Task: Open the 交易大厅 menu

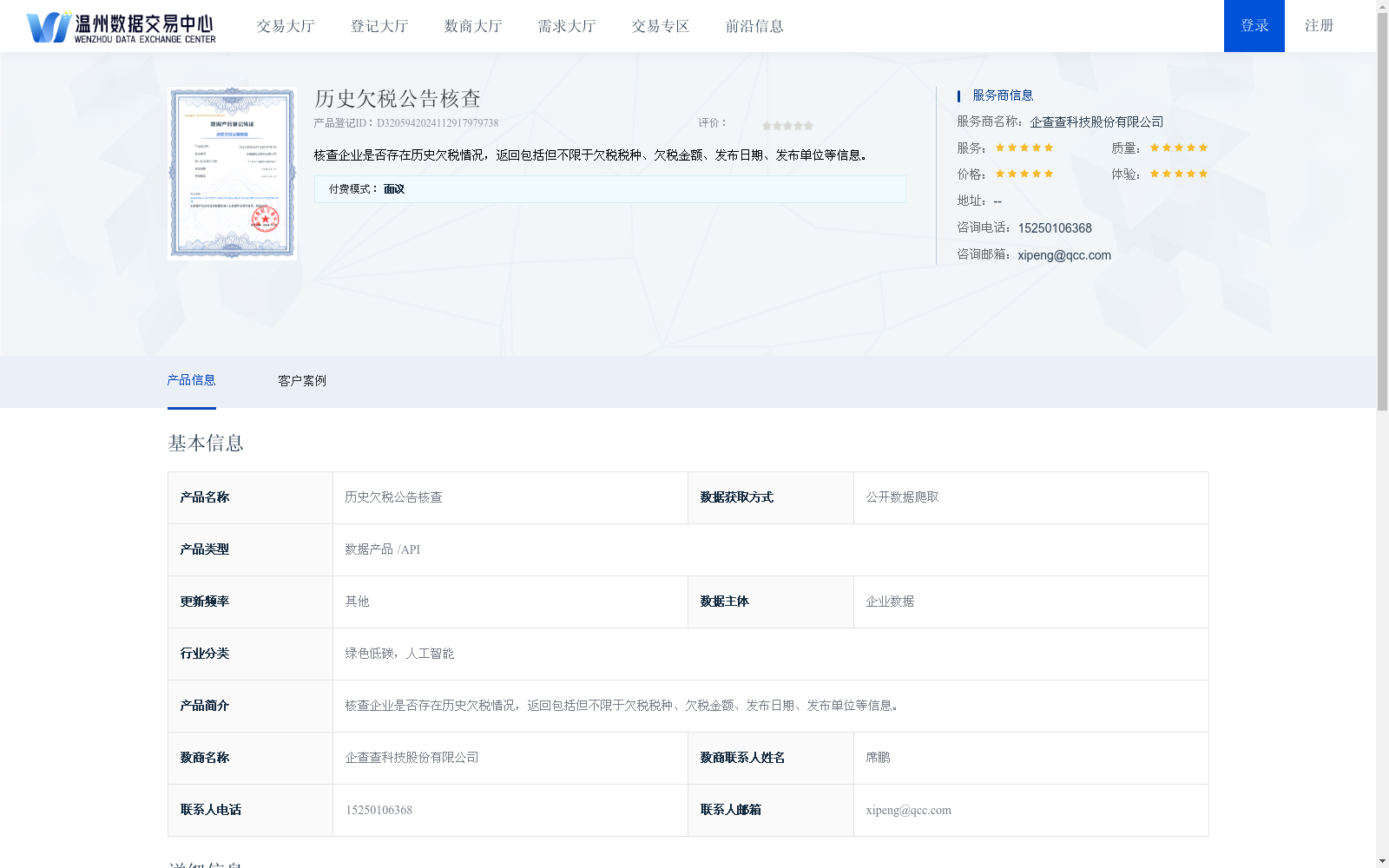Action: [x=285, y=26]
